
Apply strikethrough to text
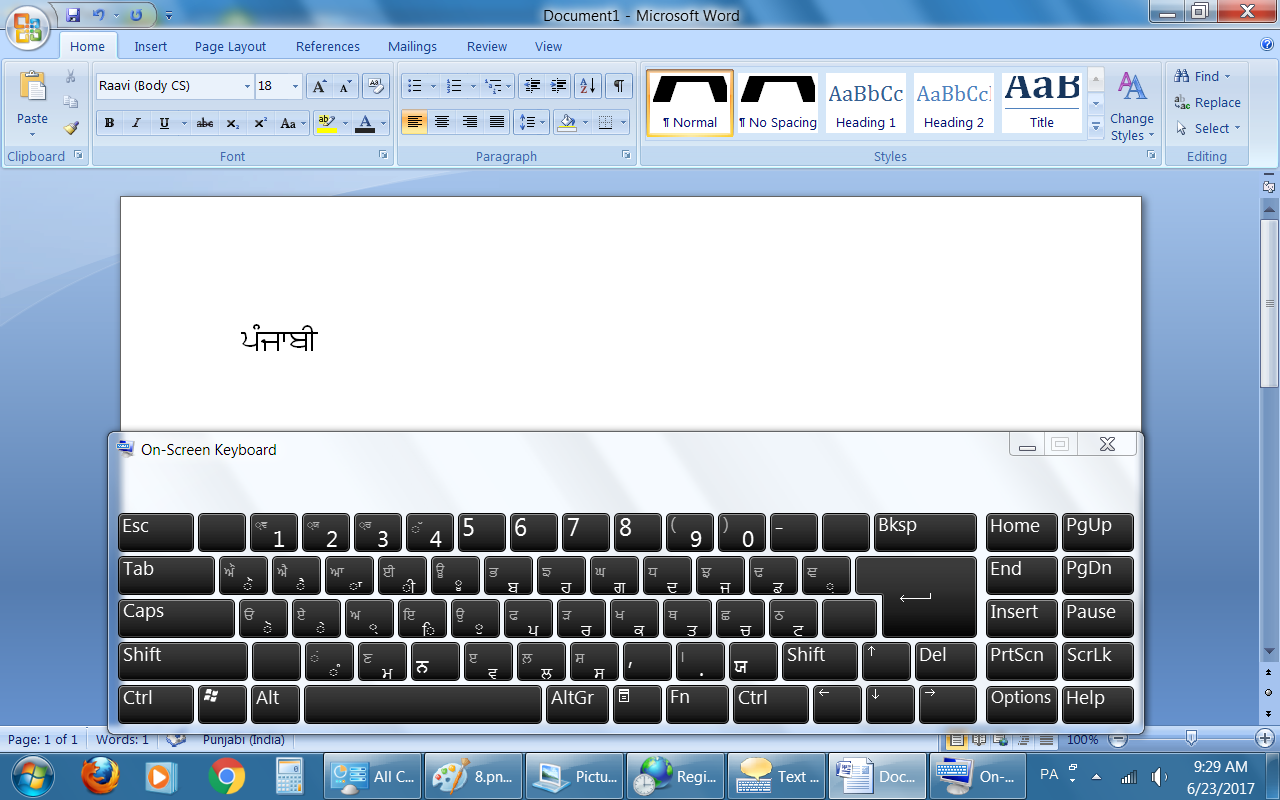[204, 123]
